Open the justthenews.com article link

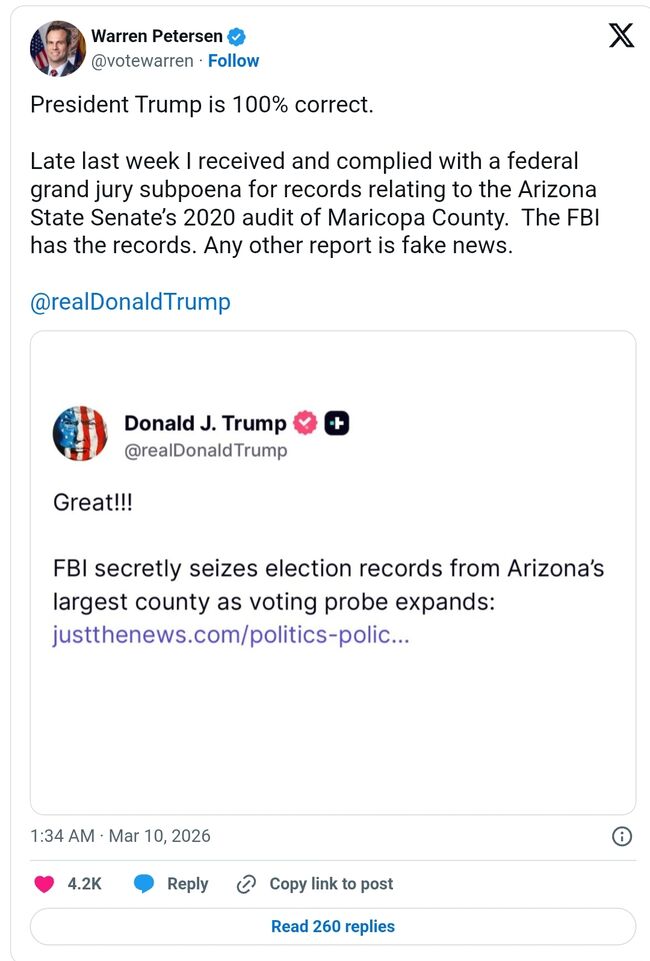[x=230, y=636]
